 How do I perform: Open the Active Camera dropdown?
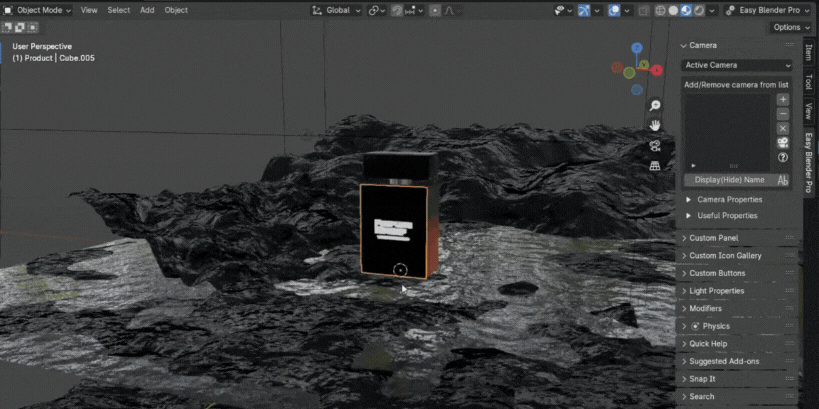[x=737, y=65]
